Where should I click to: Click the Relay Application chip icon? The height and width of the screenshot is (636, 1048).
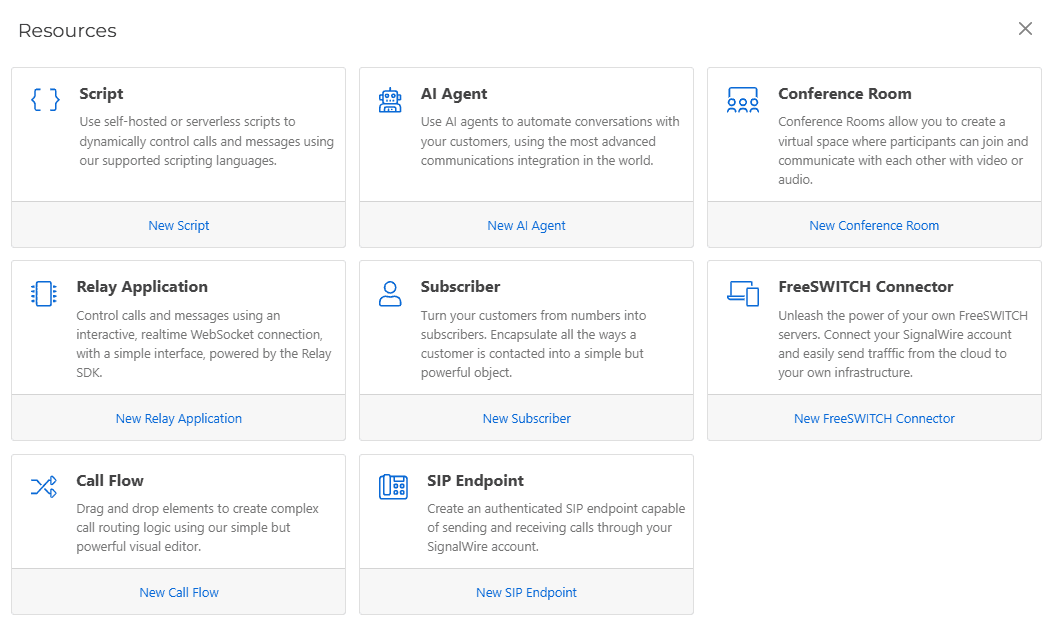[x=44, y=294]
